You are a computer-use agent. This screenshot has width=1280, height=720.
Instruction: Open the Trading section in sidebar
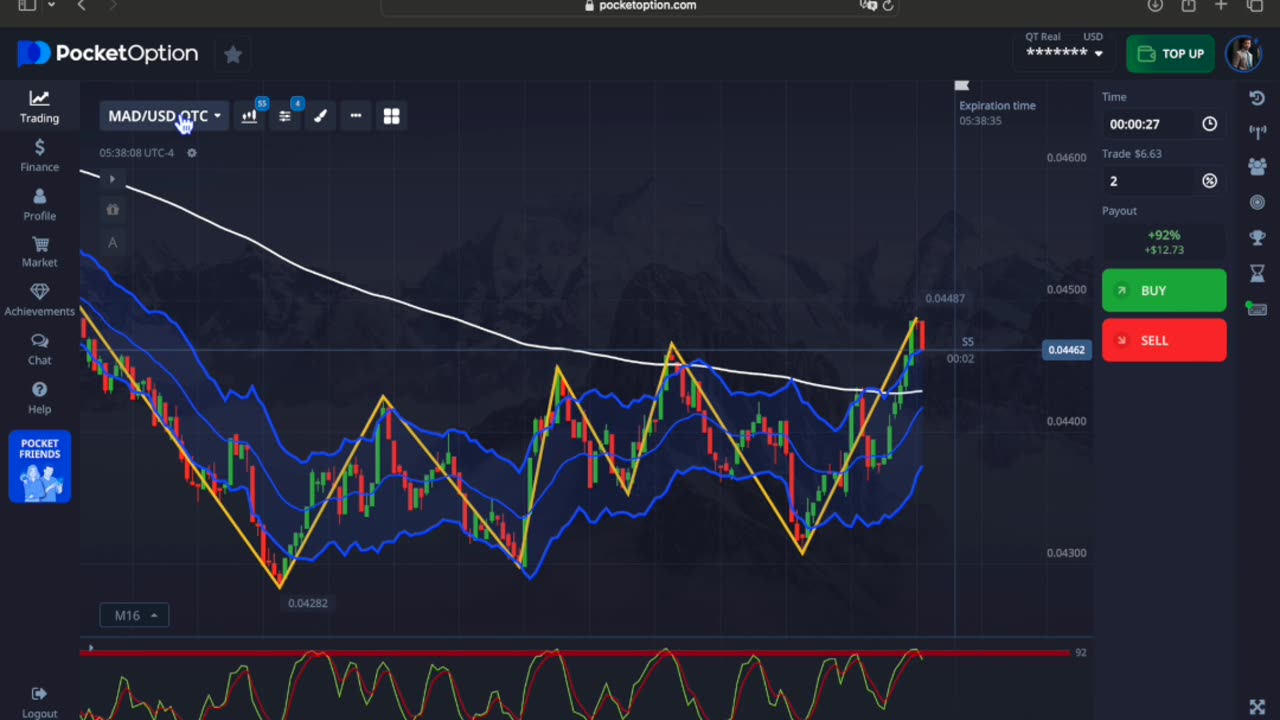pos(39,106)
